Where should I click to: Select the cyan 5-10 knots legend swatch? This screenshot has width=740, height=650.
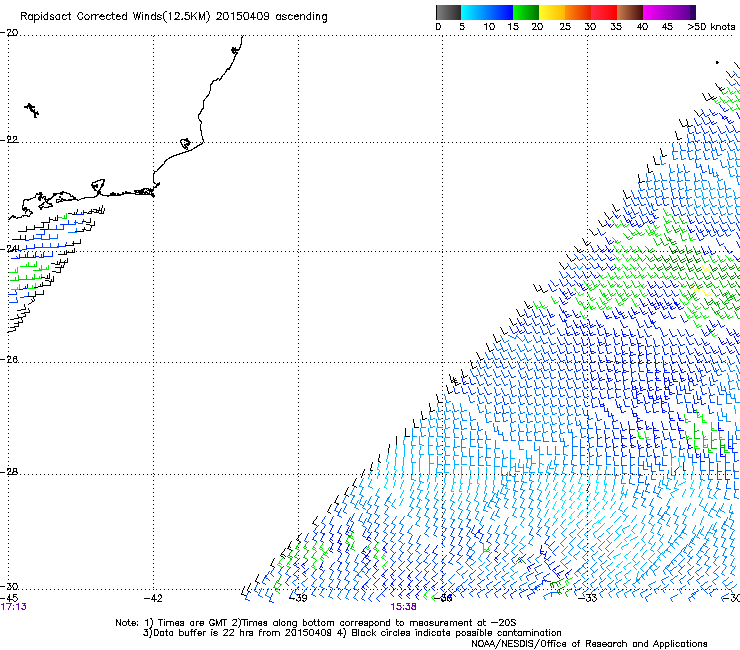tap(474, 12)
